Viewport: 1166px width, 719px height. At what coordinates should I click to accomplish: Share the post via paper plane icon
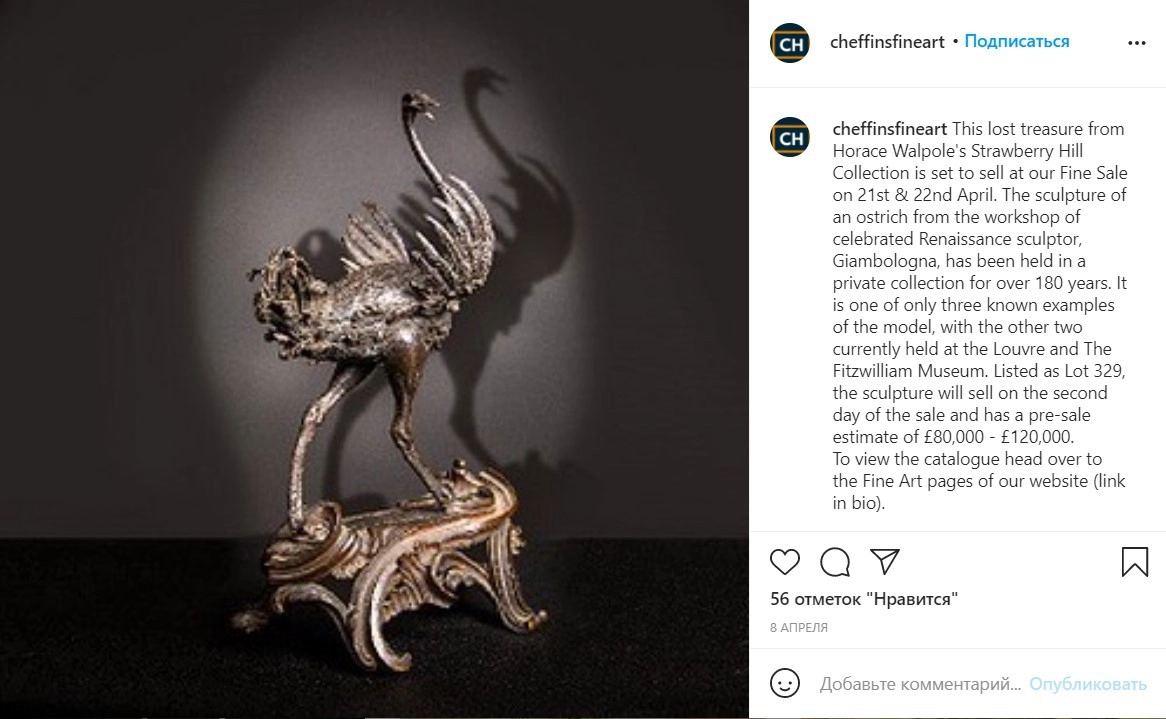tap(885, 561)
